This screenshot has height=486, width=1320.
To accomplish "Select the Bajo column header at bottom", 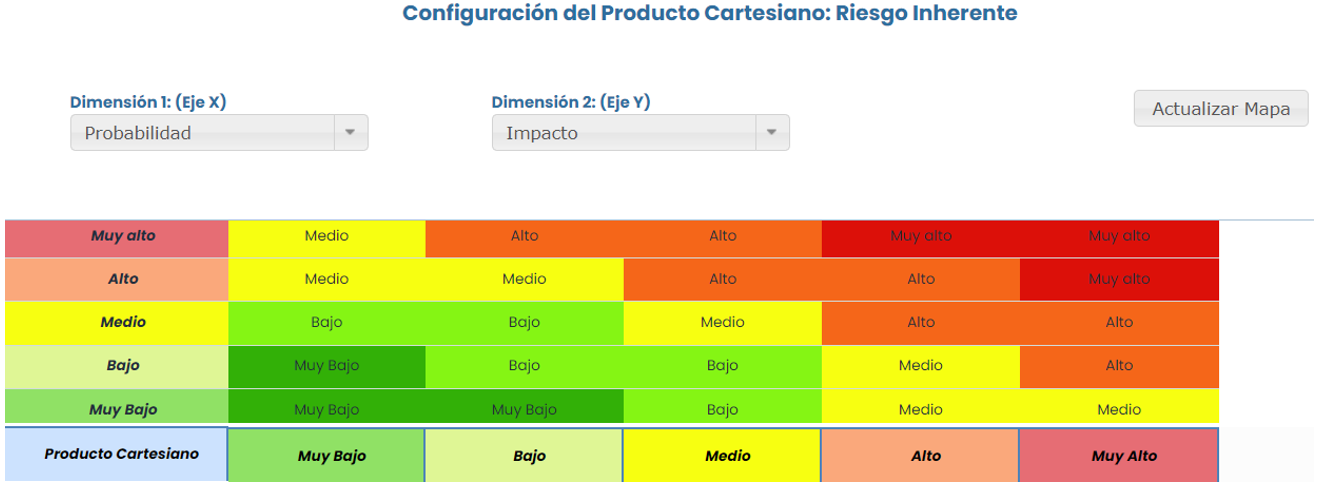I will (524, 456).
